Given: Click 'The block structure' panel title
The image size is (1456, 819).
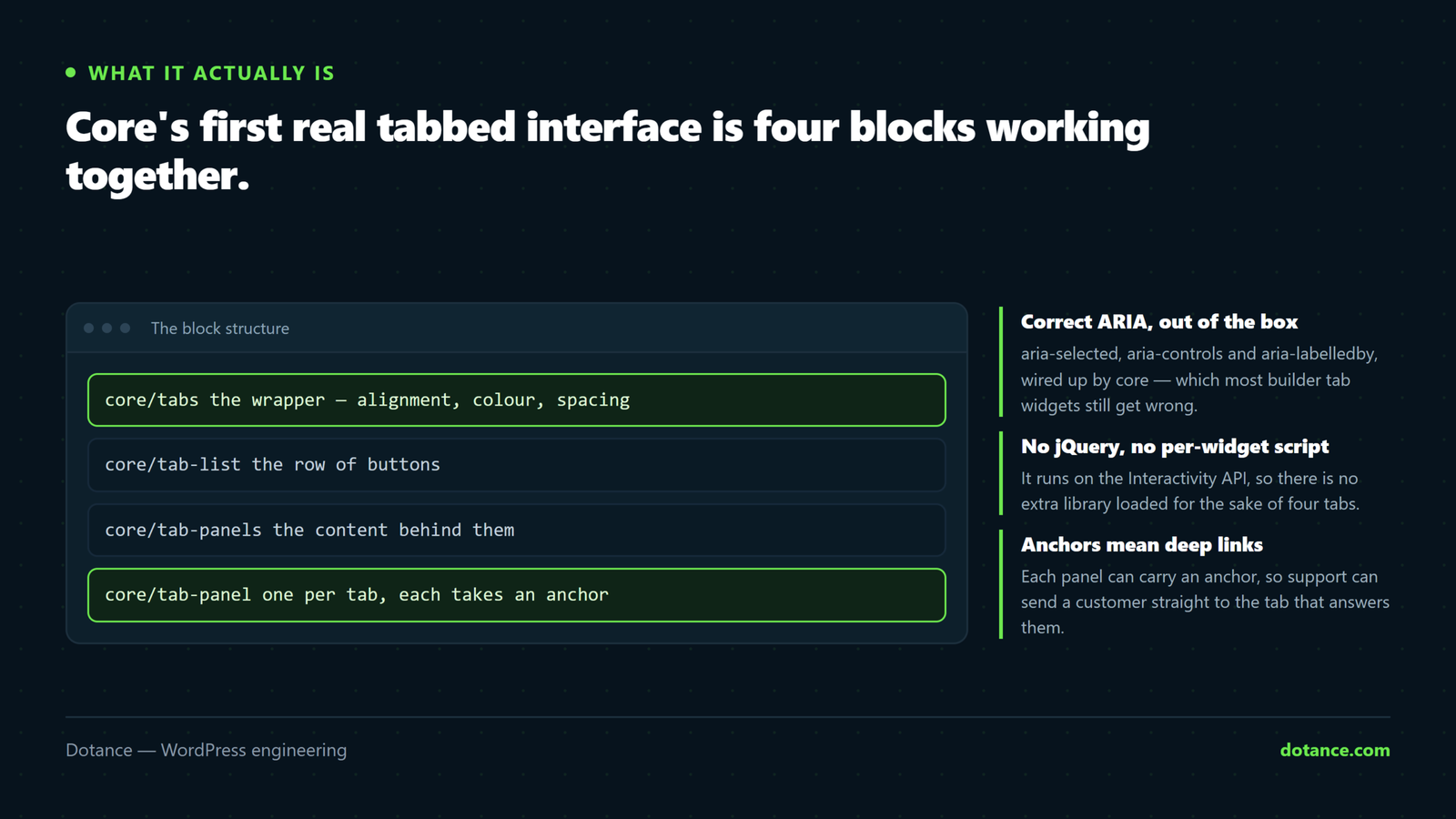Looking at the screenshot, I should [x=220, y=329].
